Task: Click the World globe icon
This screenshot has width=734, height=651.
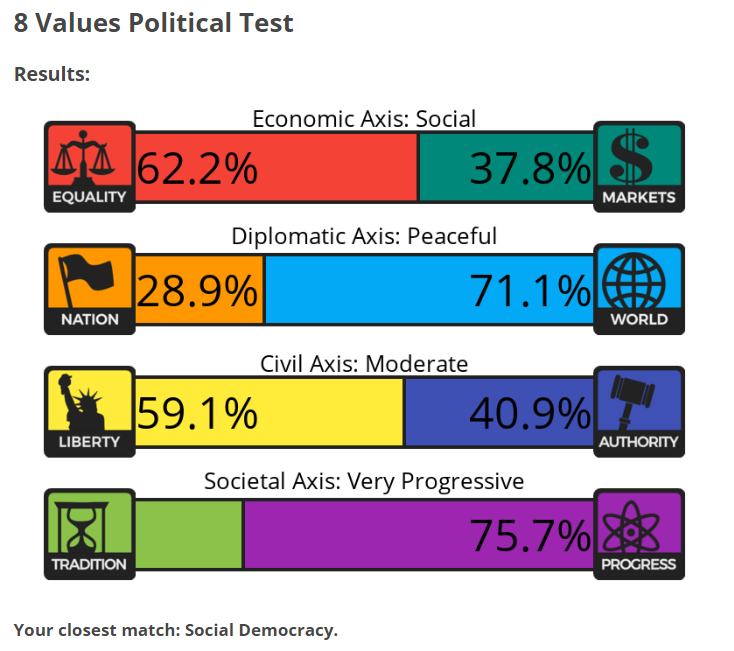Action: pos(638,280)
